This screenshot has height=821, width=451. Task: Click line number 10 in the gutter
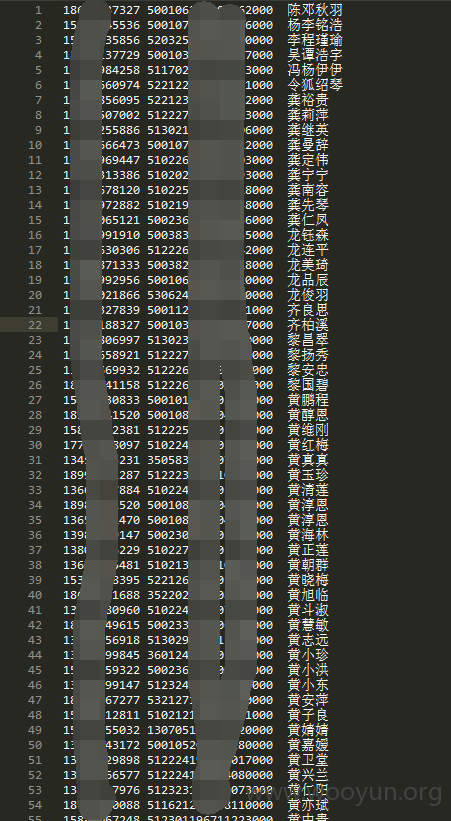(x=35, y=145)
